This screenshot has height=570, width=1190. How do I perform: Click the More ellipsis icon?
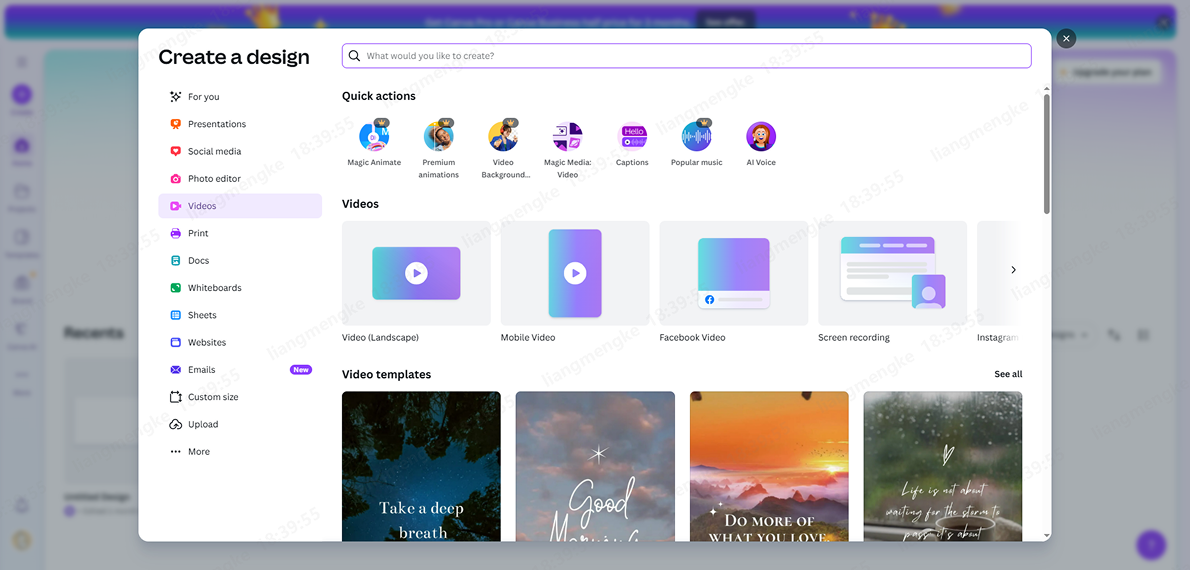(175, 452)
